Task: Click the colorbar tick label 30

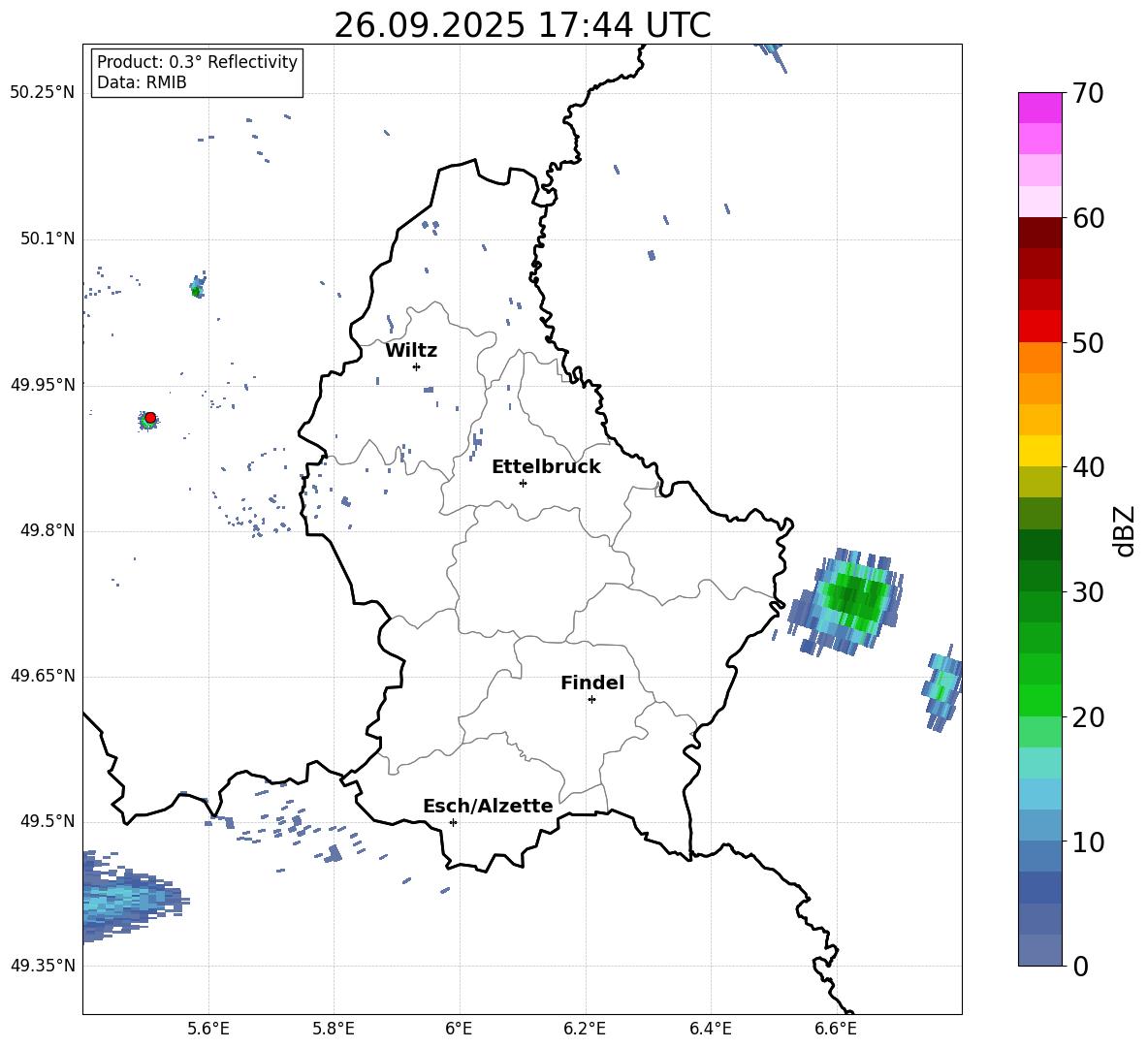Action: 1087,592
